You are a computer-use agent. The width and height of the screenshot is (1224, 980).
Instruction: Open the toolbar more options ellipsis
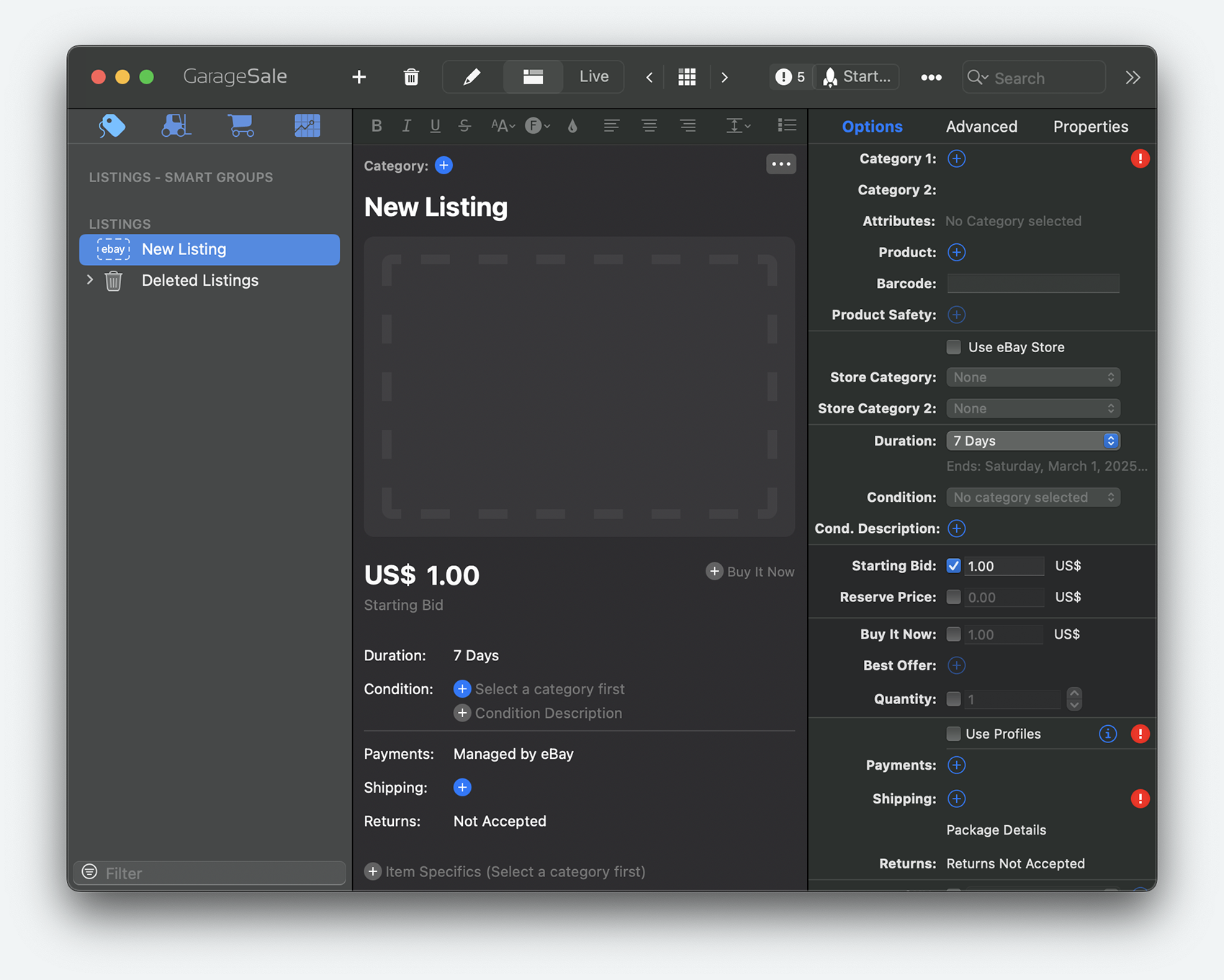[931, 77]
